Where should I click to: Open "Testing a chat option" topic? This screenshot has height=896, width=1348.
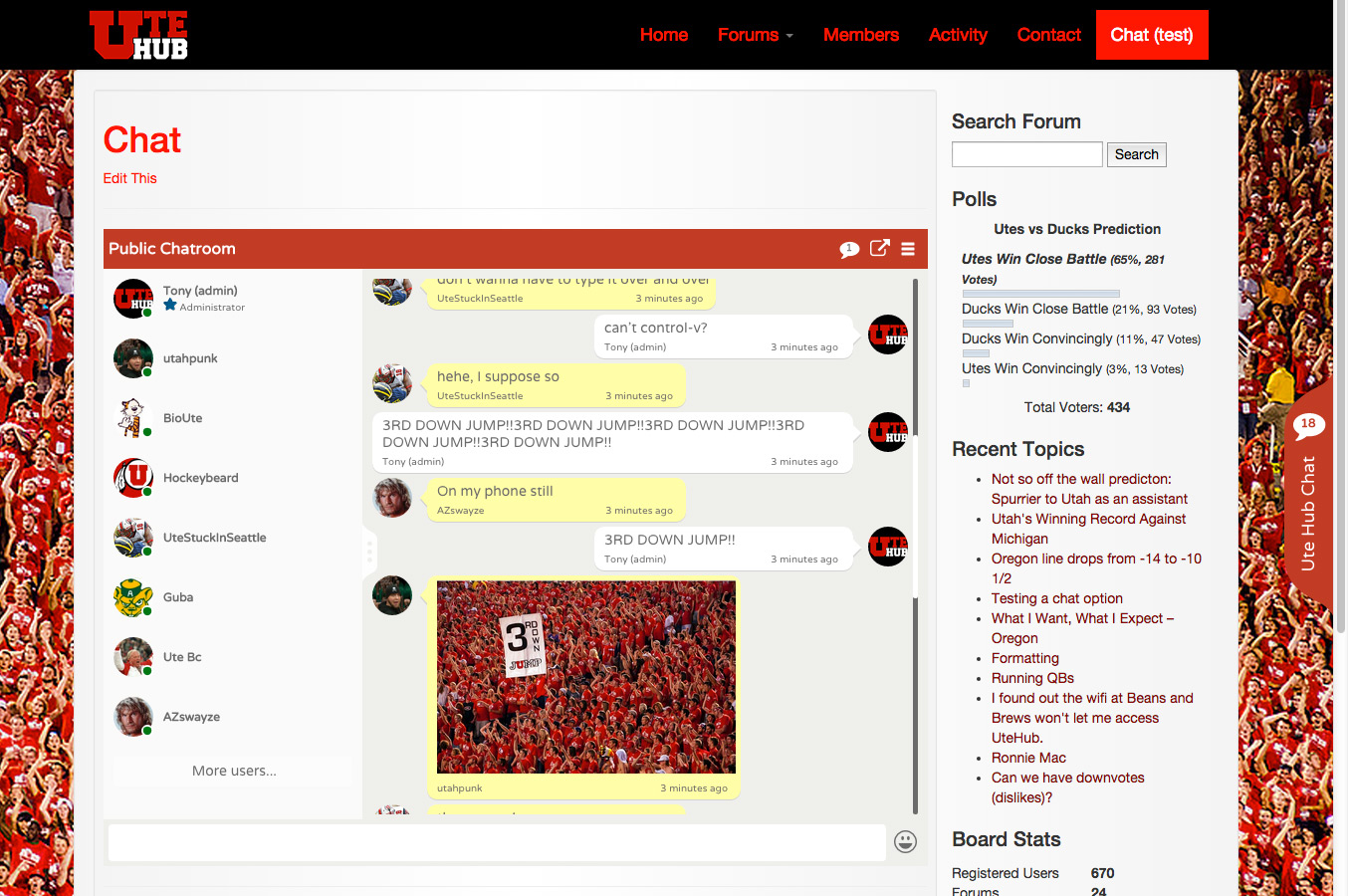click(x=1057, y=598)
